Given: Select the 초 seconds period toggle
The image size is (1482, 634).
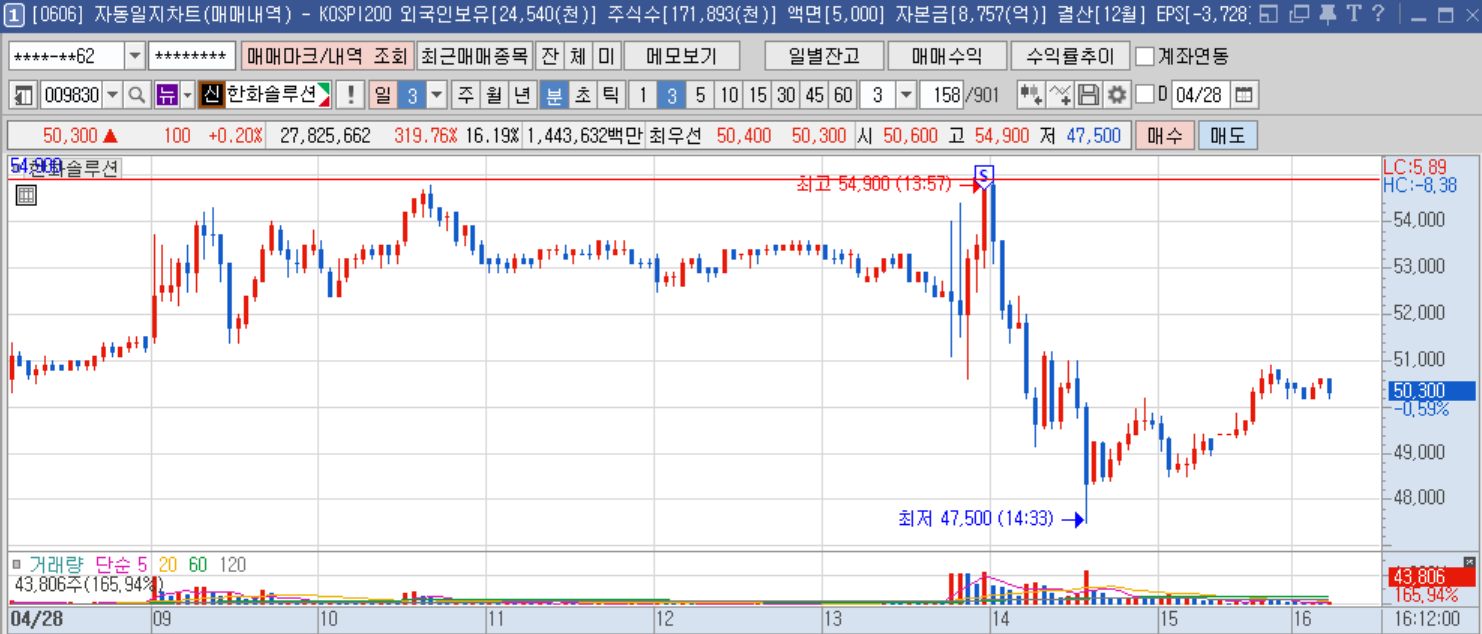Looking at the screenshot, I should [x=582, y=95].
